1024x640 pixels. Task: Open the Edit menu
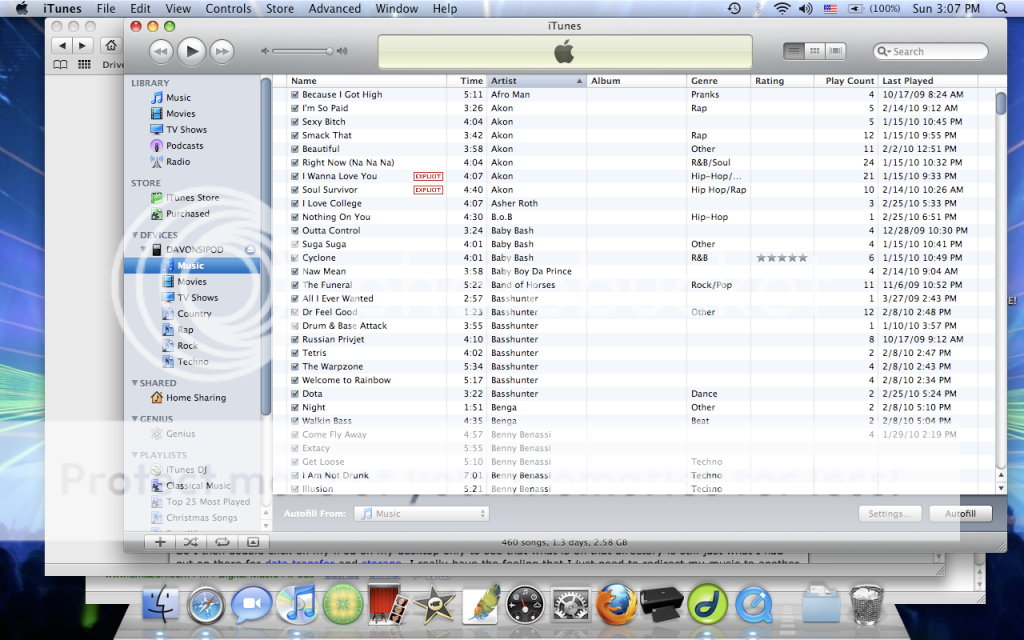pyautogui.click(x=140, y=8)
